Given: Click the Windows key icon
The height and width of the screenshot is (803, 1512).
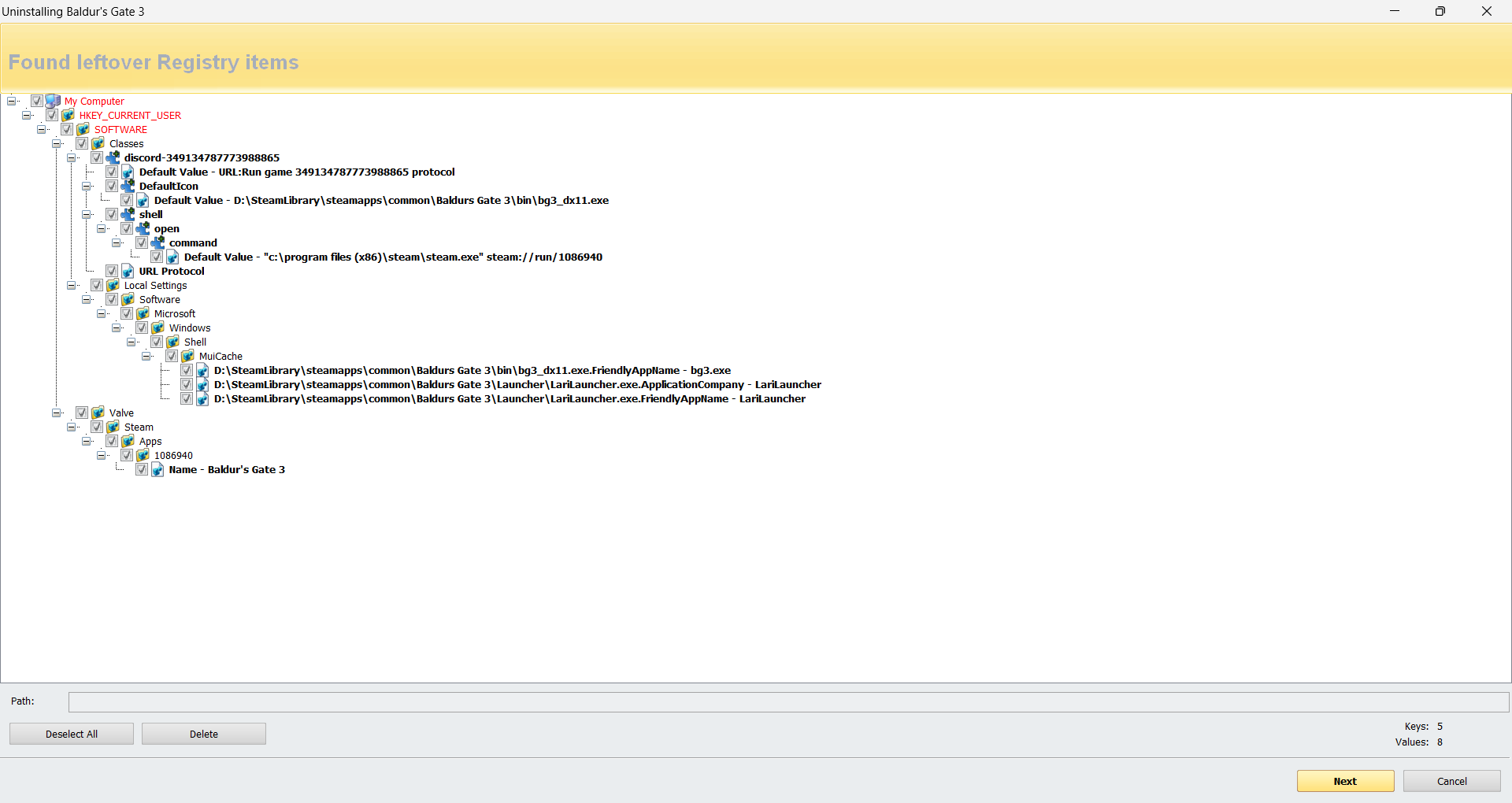Looking at the screenshot, I should pos(157,327).
